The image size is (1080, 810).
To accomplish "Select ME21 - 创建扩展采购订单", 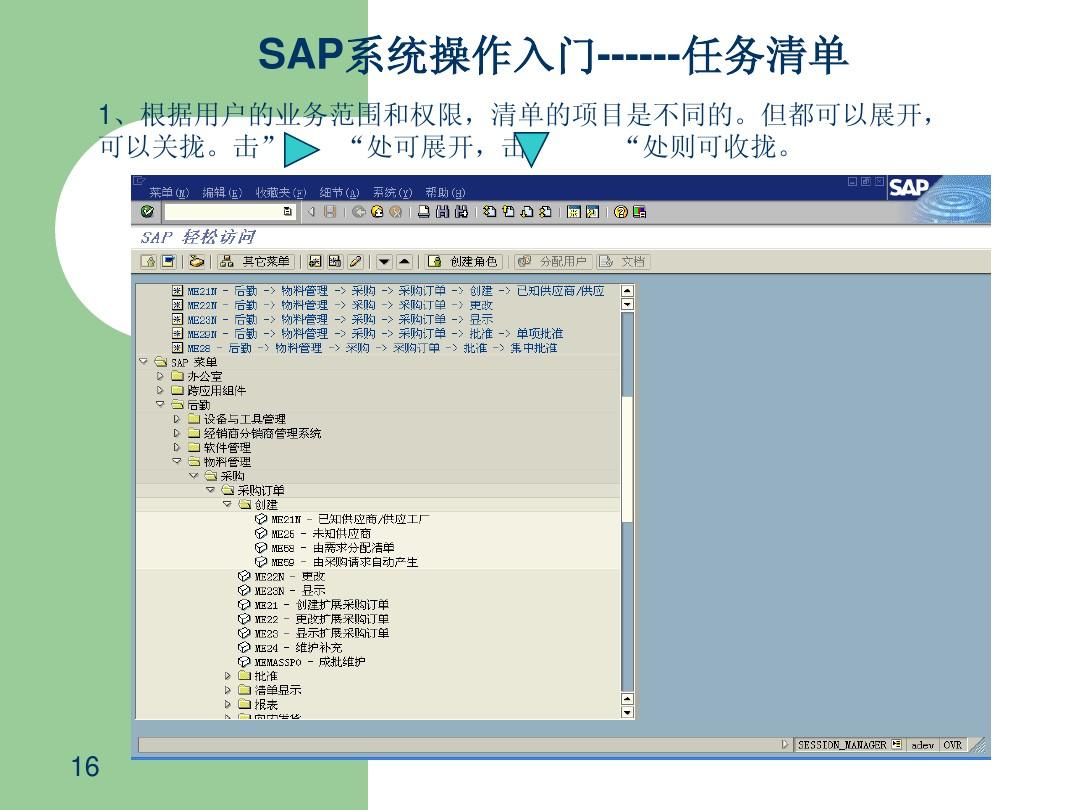I will 313,605.
